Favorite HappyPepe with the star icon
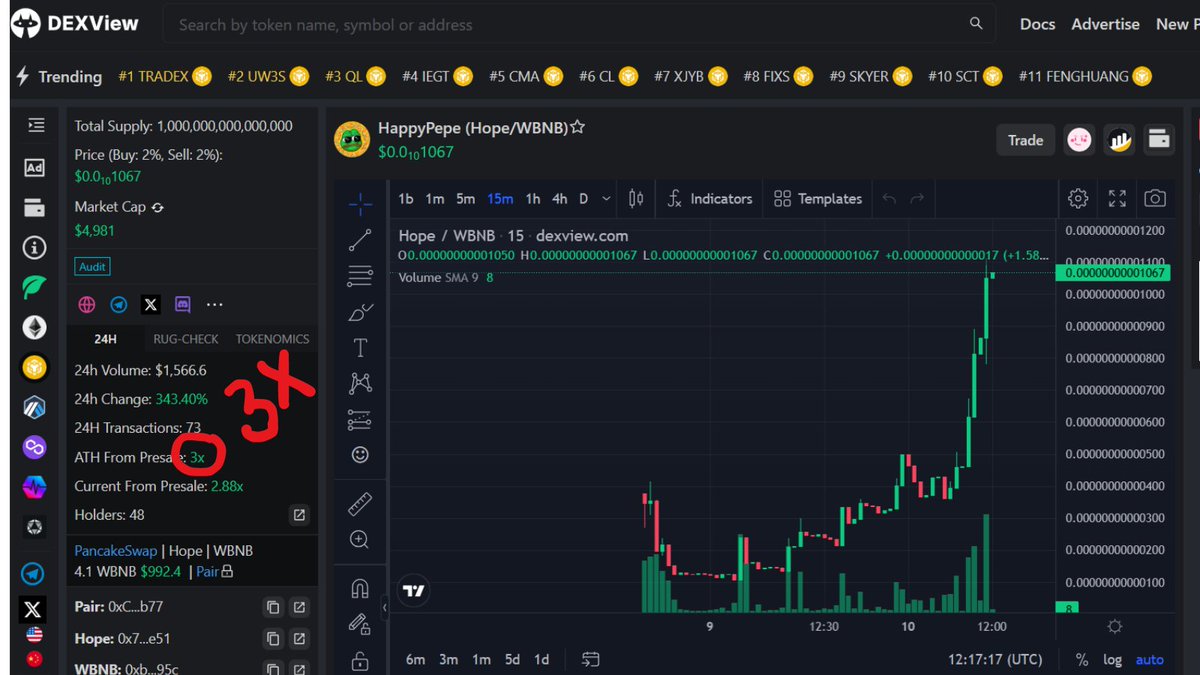The height and width of the screenshot is (675, 1200). (x=577, y=128)
